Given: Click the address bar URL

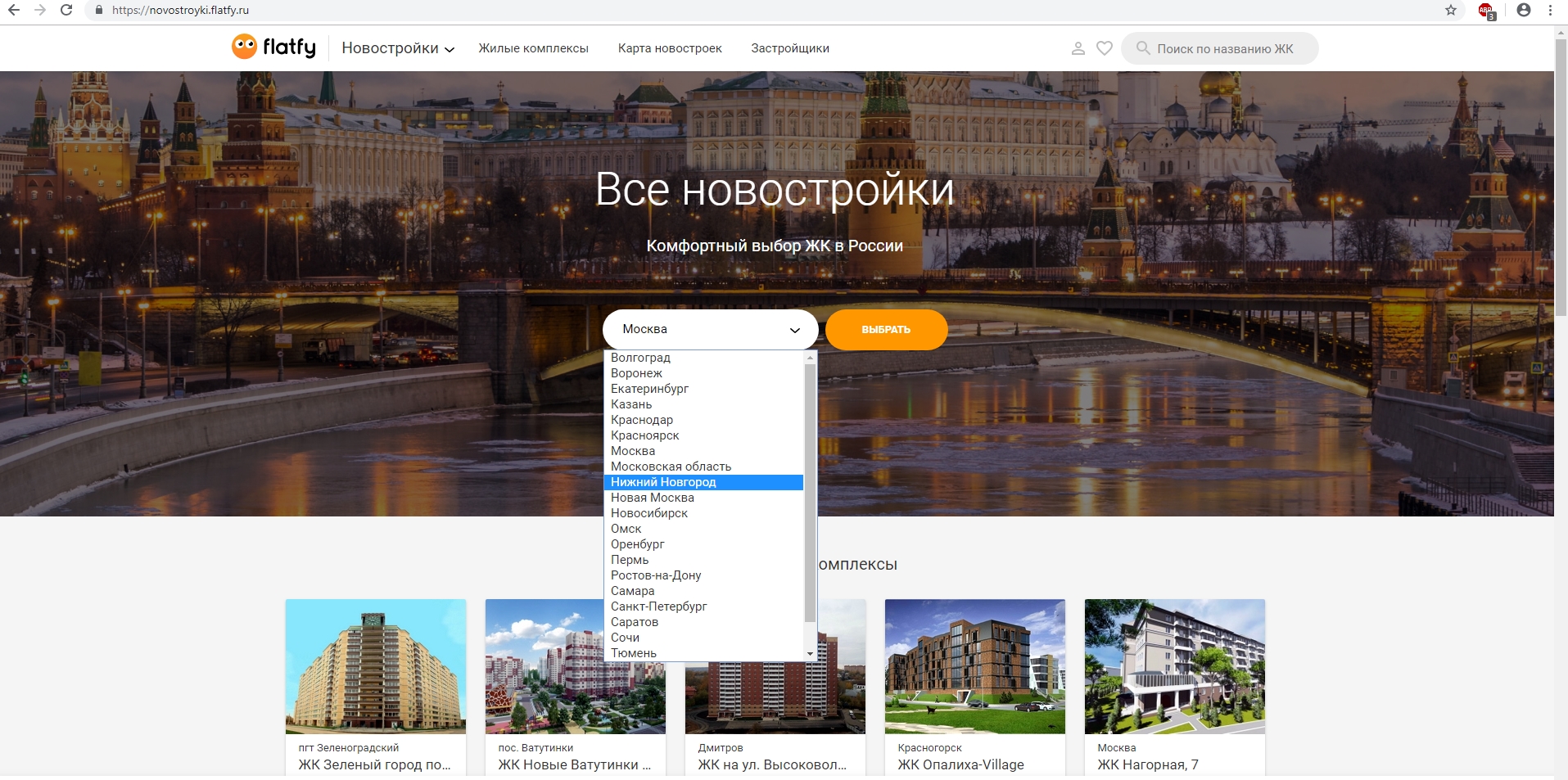Looking at the screenshot, I should (180, 10).
